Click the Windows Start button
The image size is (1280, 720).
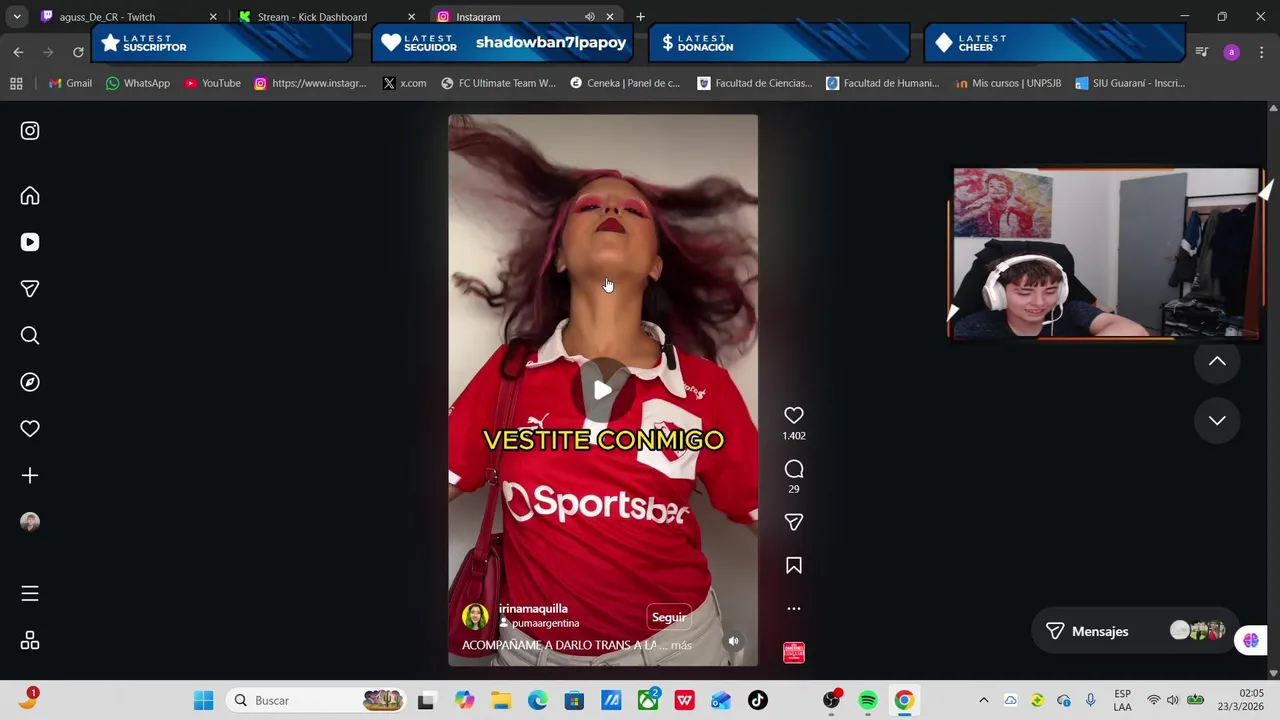tap(203, 701)
